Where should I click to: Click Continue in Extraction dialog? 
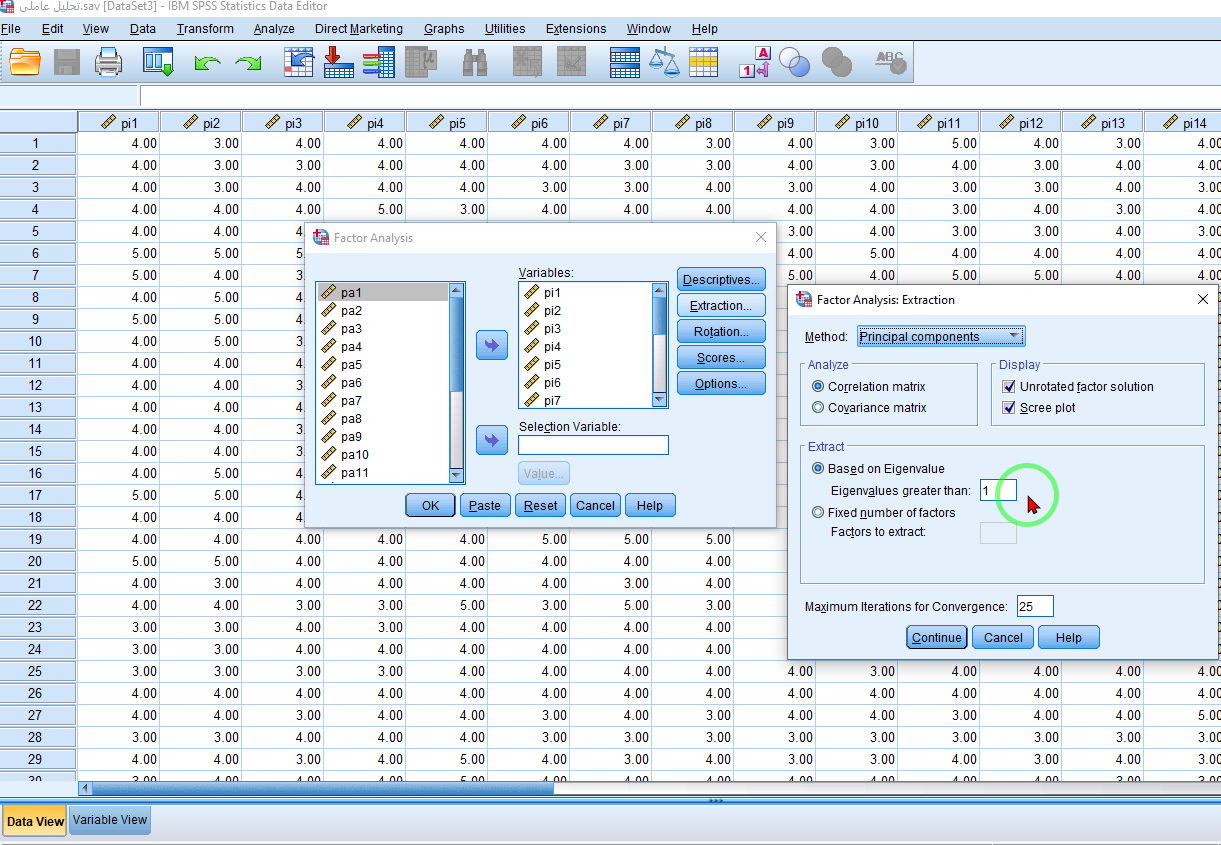point(936,638)
